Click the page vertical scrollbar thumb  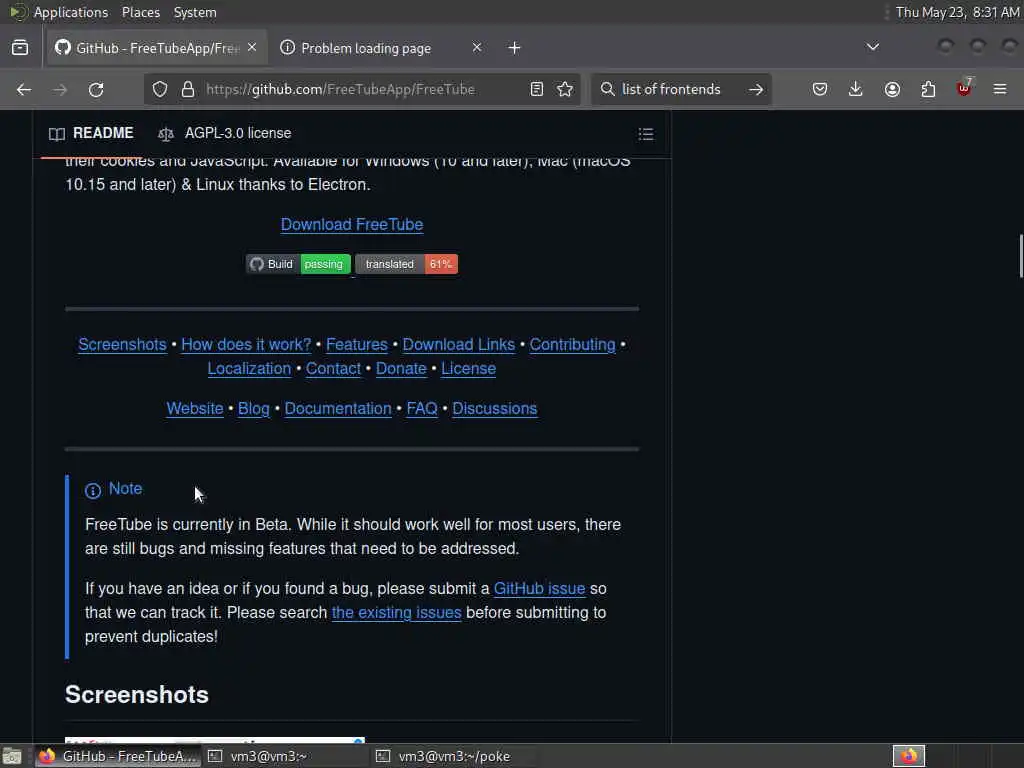click(1020, 256)
